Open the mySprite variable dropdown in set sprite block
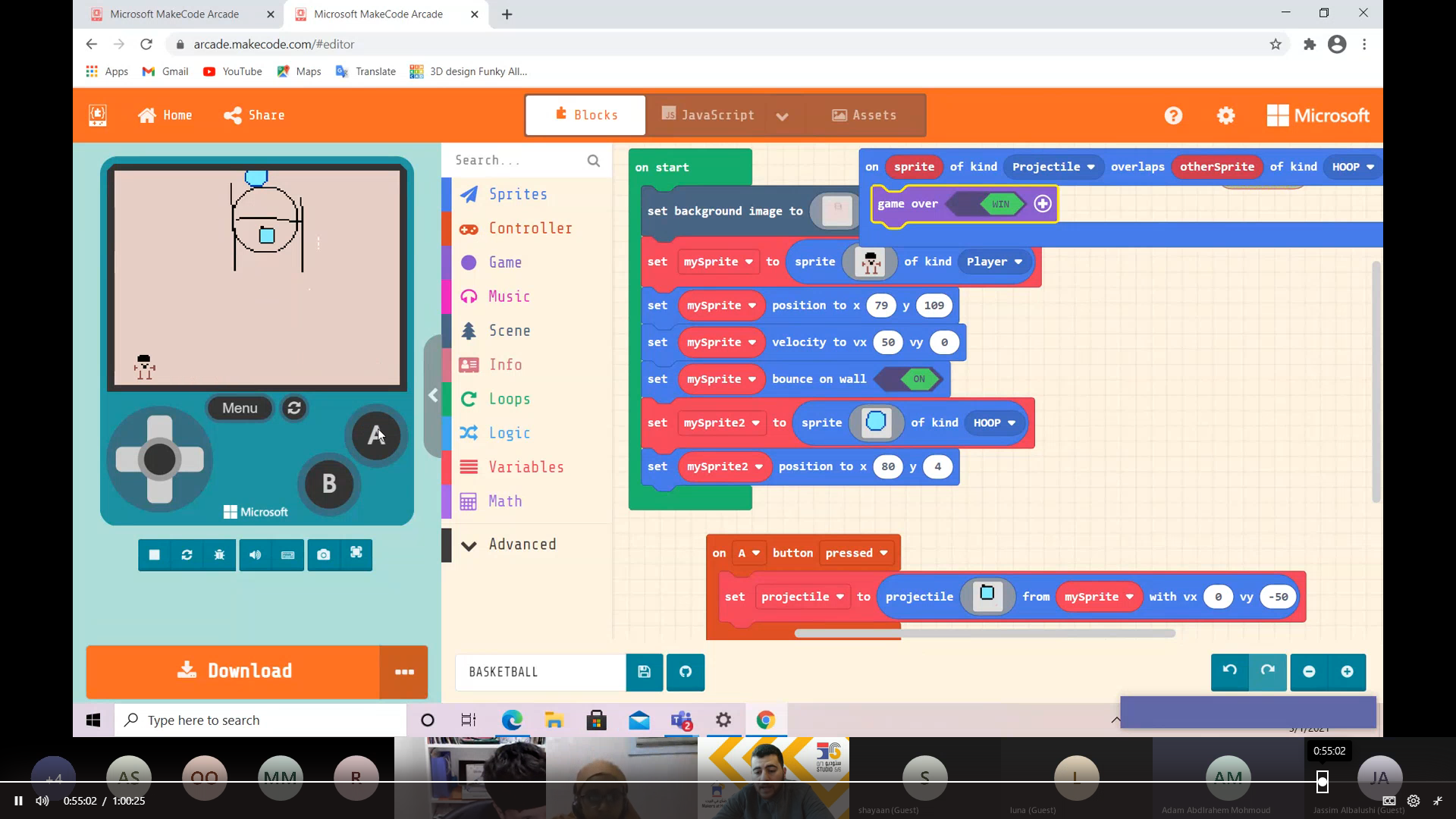The image size is (1456, 819). click(717, 262)
